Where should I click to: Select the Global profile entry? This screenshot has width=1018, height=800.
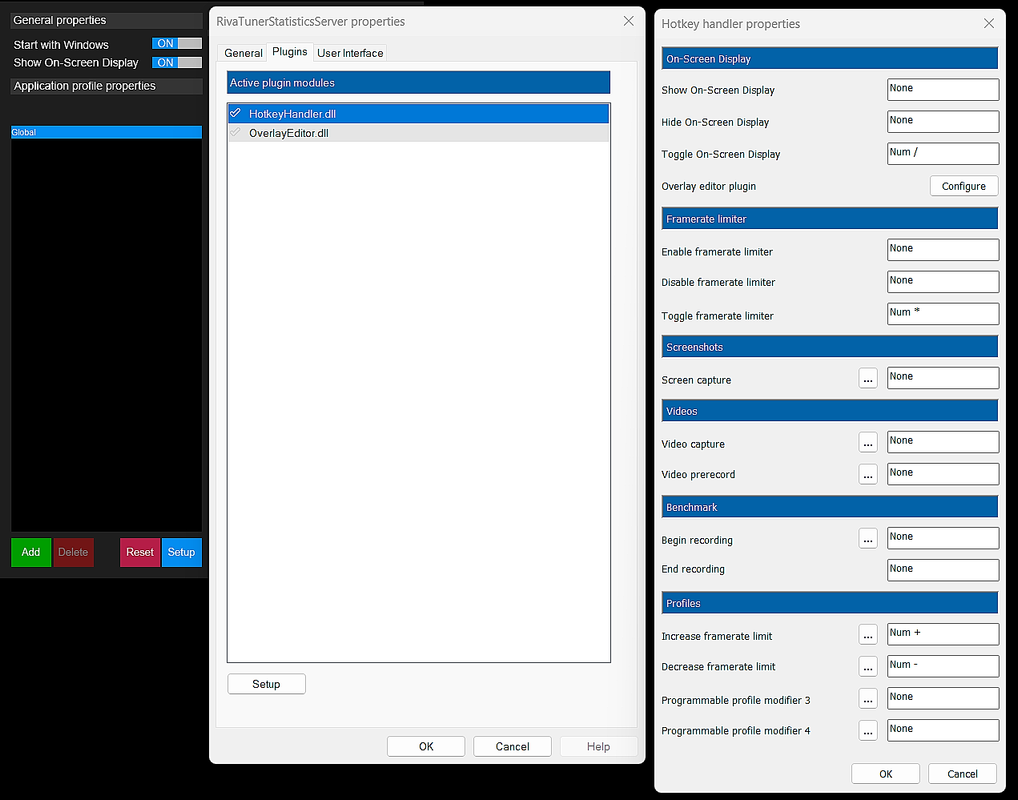[x=106, y=132]
